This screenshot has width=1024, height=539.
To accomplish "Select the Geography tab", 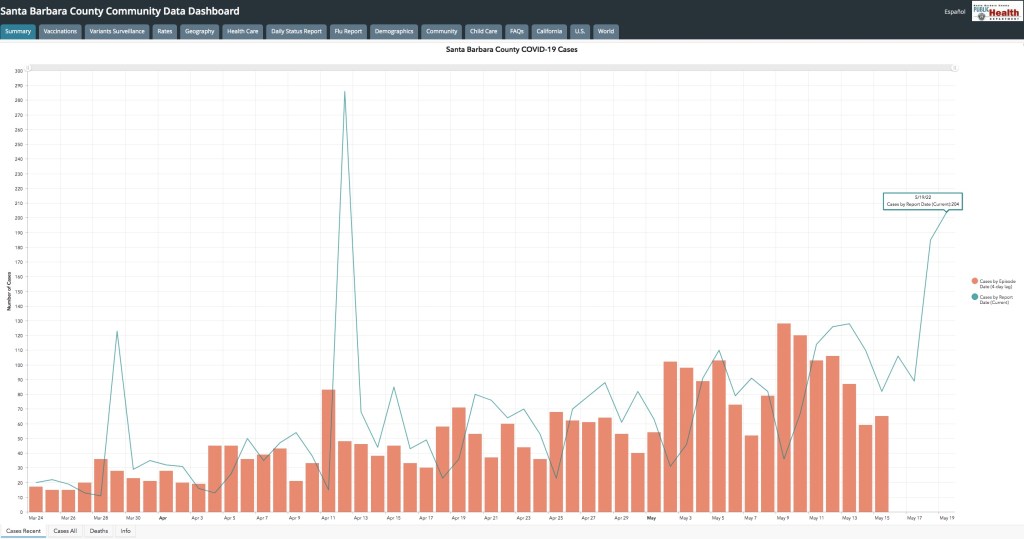I will click(x=200, y=31).
